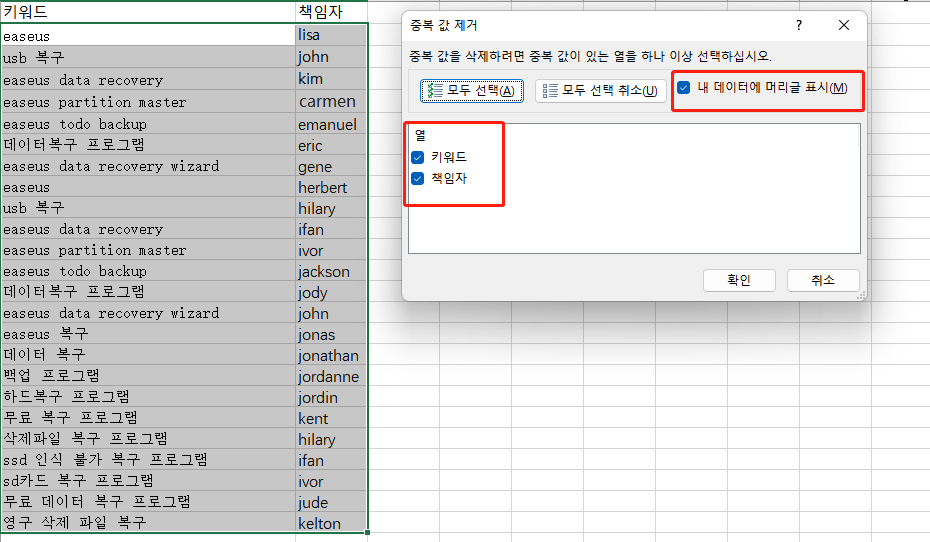Open help with the question mark icon
930x542 pixels.
(799, 25)
